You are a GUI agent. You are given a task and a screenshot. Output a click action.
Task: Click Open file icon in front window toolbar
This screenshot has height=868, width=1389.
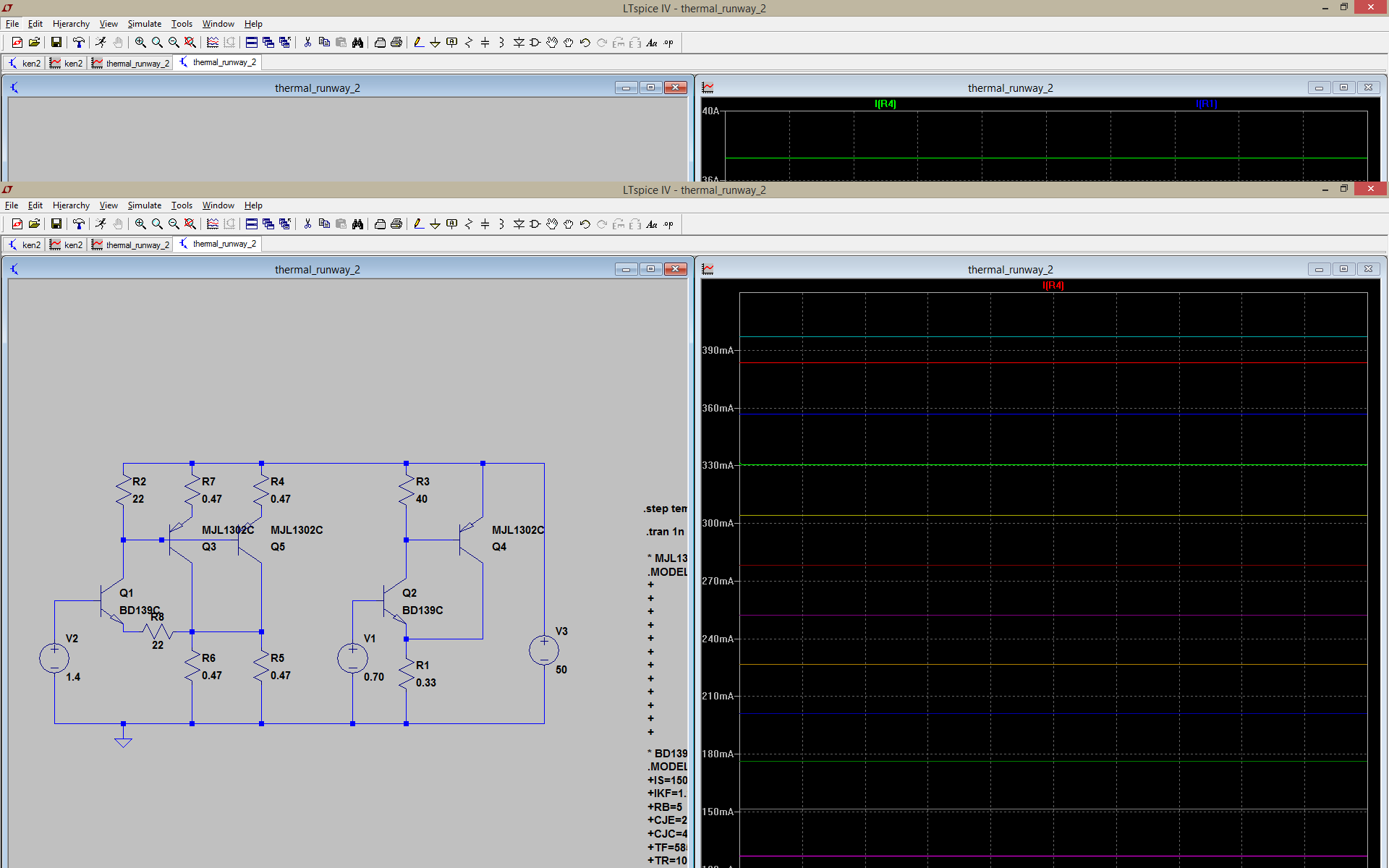(x=34, y=224)
